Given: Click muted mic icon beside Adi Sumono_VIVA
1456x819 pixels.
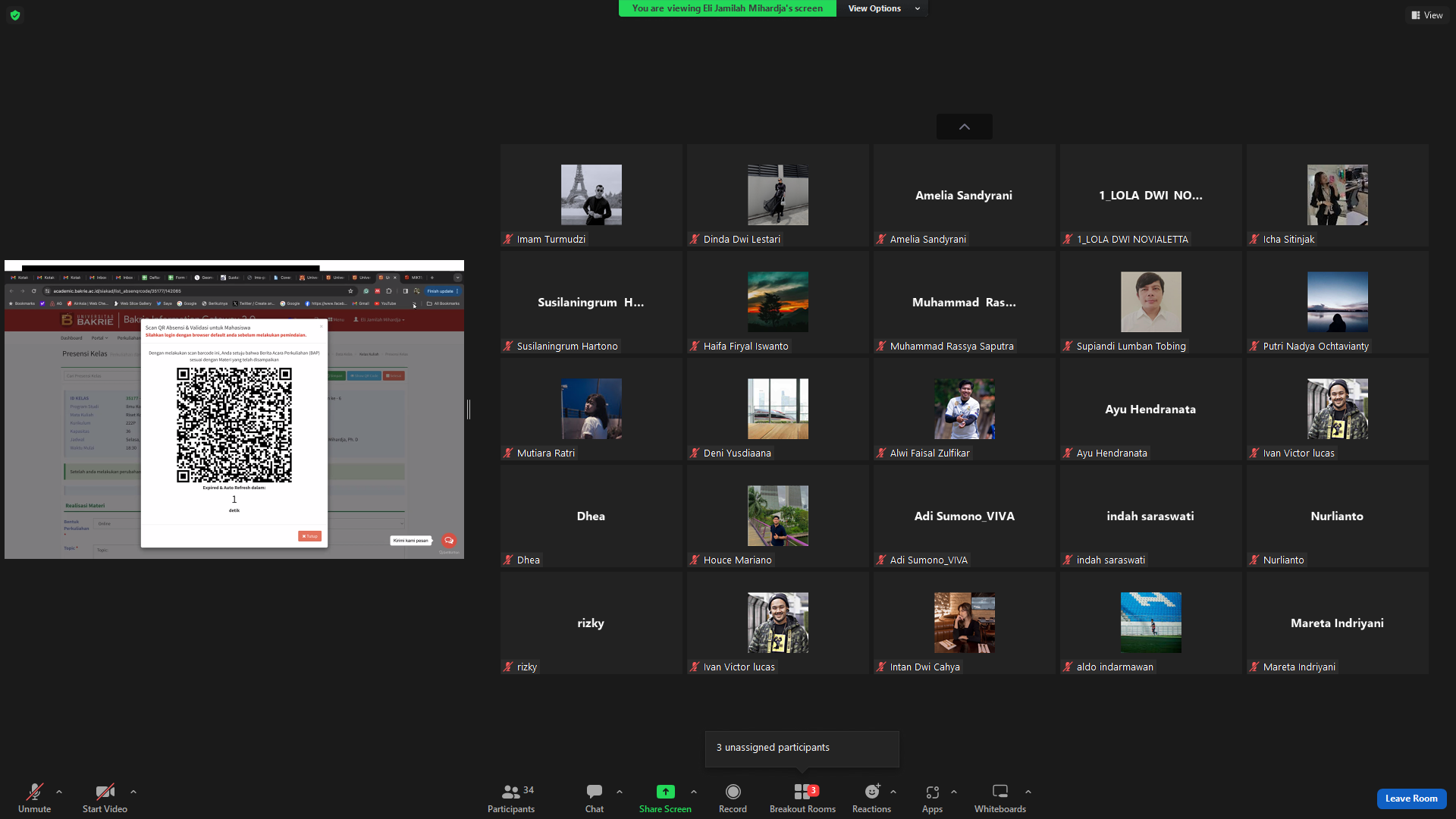Looking at the screenshot, I should tap(881, 560).
